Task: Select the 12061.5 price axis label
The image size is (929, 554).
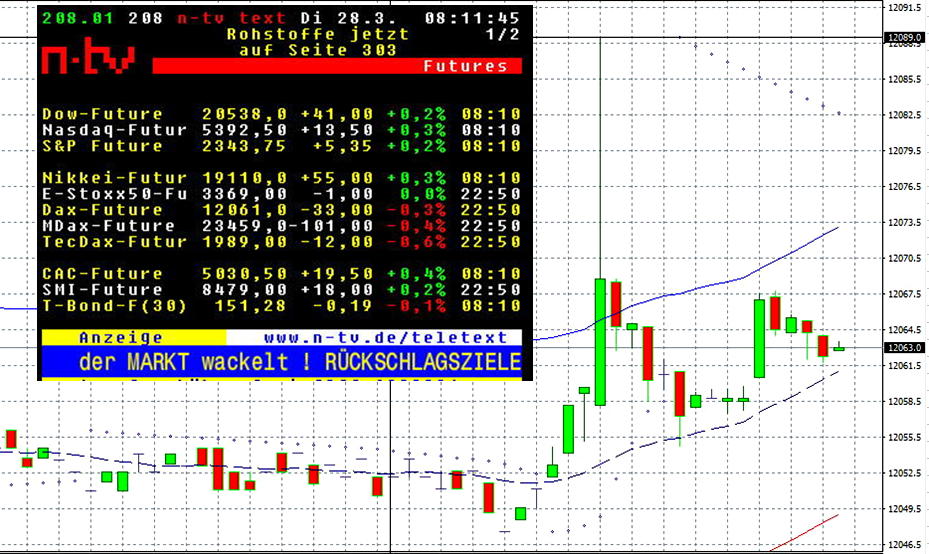Action: click(x=905, y=366)
